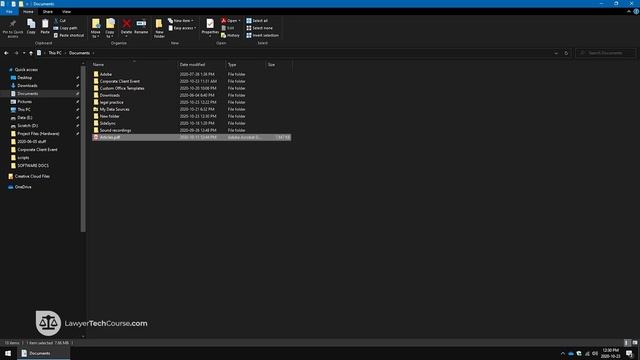Image resolution: width=640 pixels, height=360 pixels.
Task: Select the Articles.pdf file
Action: click(192, 138)
